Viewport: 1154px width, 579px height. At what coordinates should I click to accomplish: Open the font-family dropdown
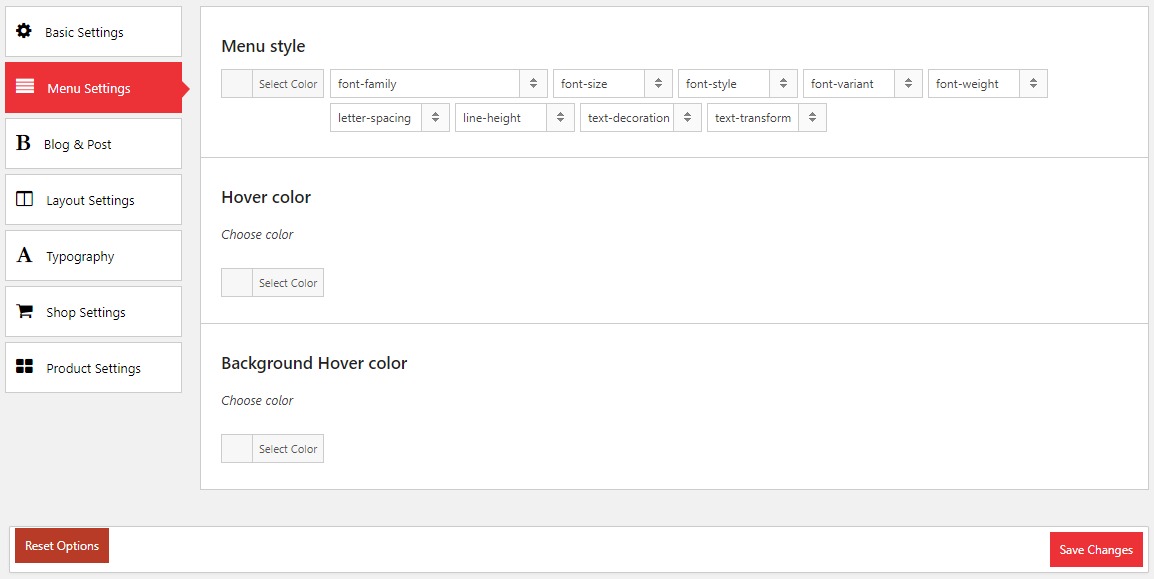[x=438, y=84]
